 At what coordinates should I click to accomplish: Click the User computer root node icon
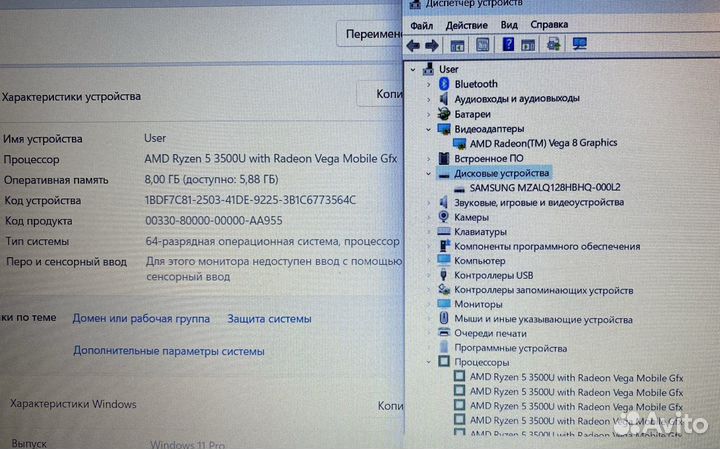428,69
